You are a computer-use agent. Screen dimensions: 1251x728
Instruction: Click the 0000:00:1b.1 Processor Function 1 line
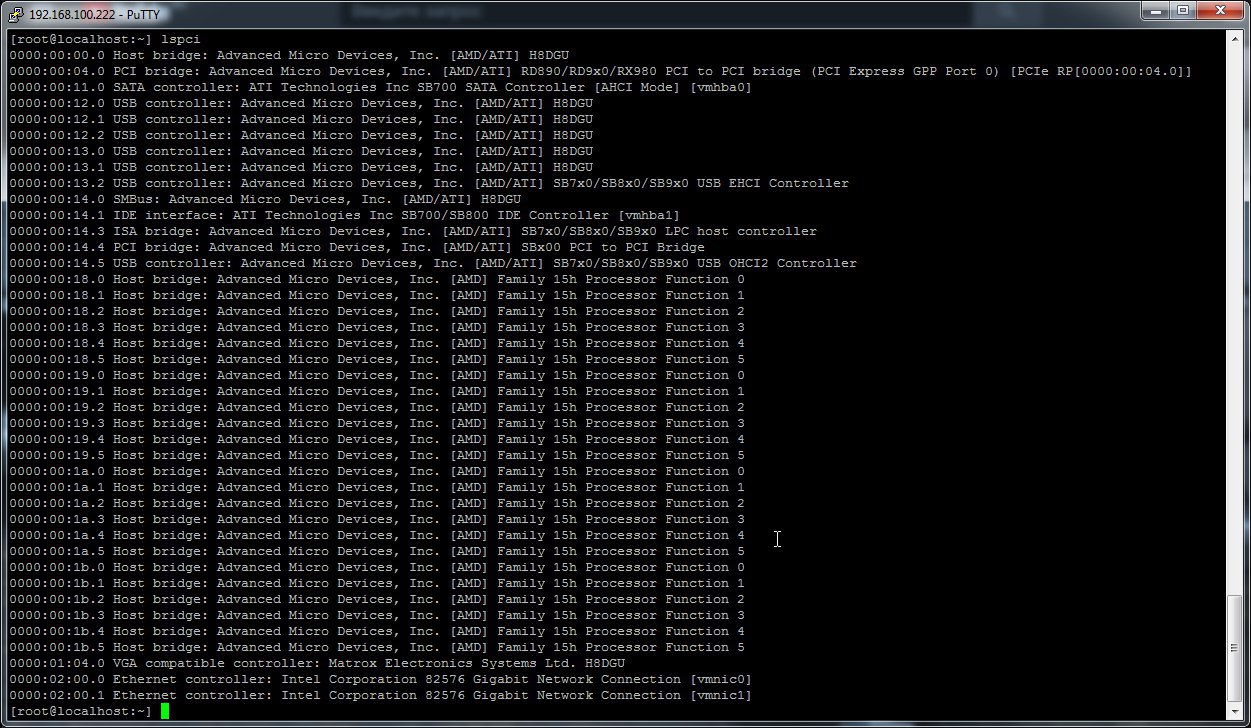[x=377, y=583]
